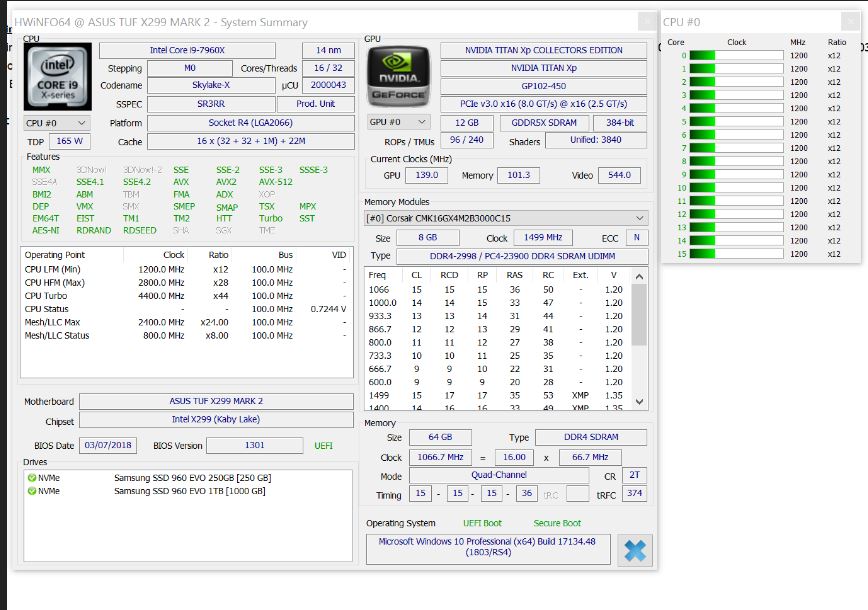Click the core 0 clock bar in CPU #0 window
This screenshot has height=610, width=868.
point(736,55)
